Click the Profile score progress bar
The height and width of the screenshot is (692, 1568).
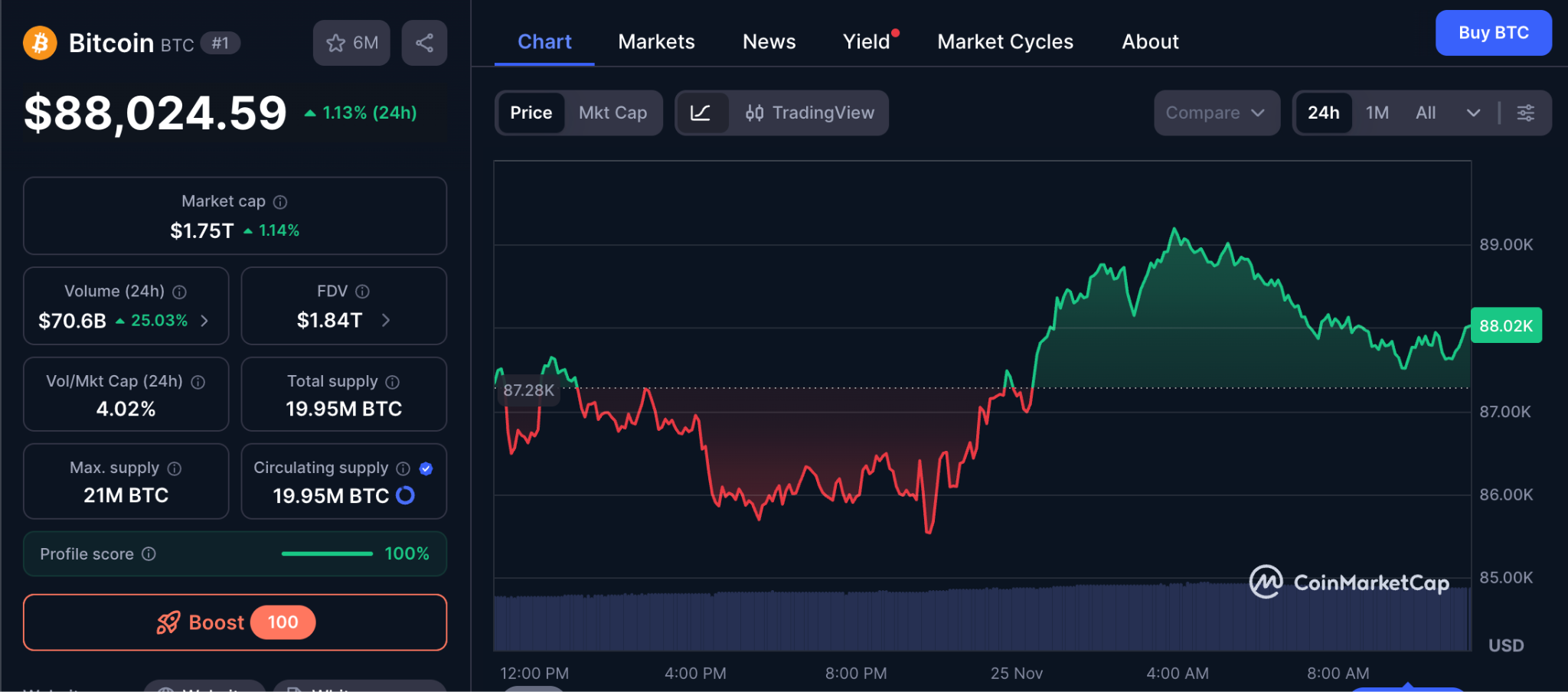(x=327, y=553)
